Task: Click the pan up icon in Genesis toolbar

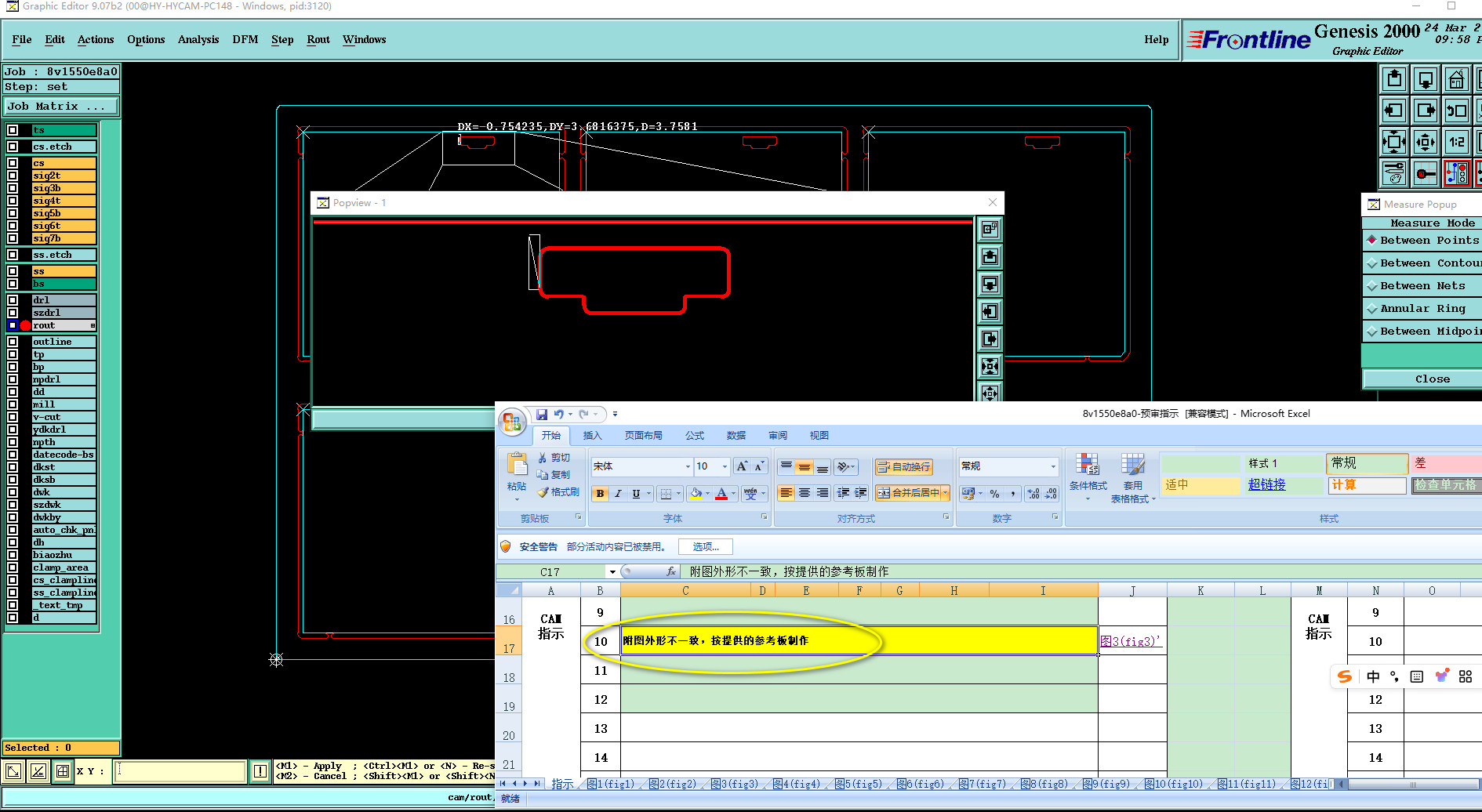Action: pyautogui.click(x=1394, y=79)
